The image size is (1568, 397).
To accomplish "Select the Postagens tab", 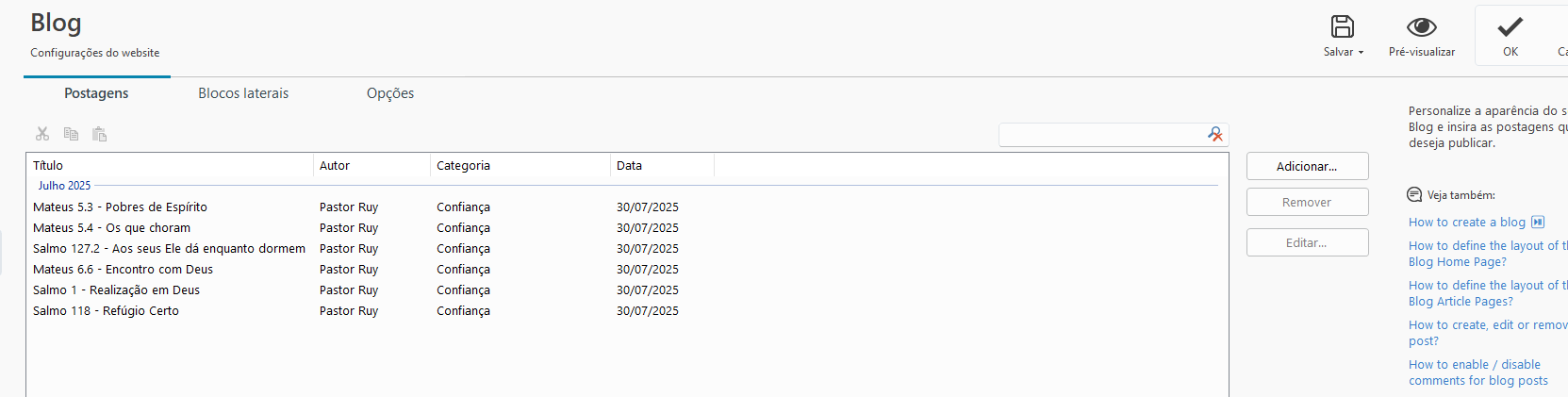I will [x=96, y=93].
